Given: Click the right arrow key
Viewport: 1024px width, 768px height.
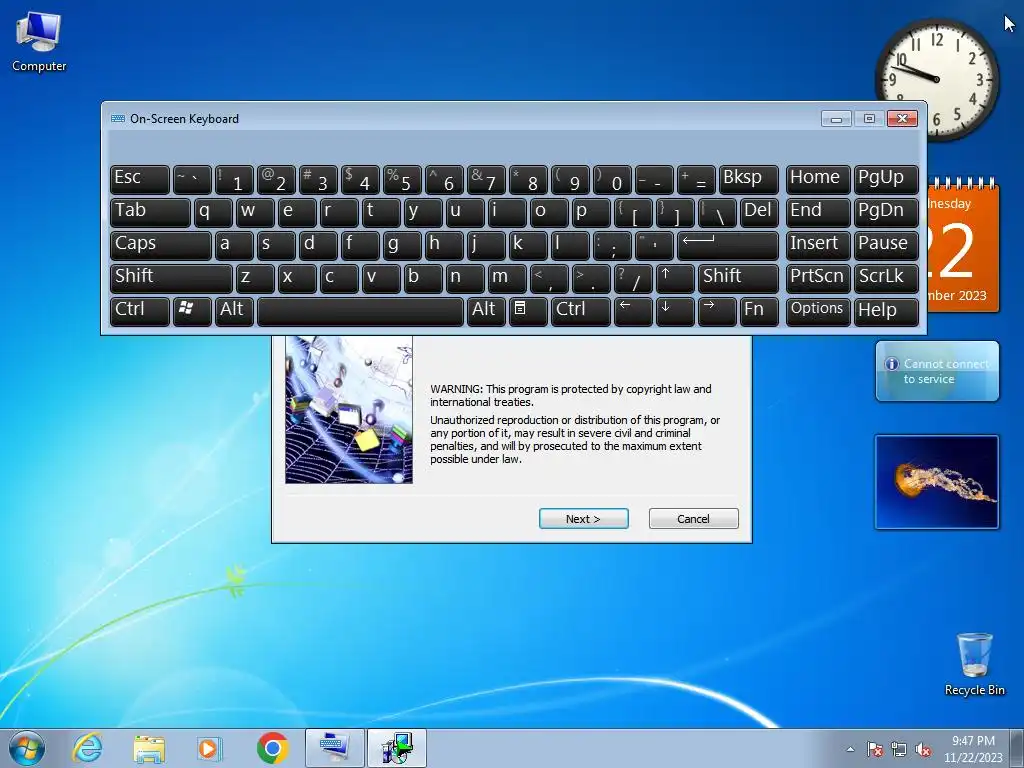Looking at the screenshot, I should (x=717, y=310).
